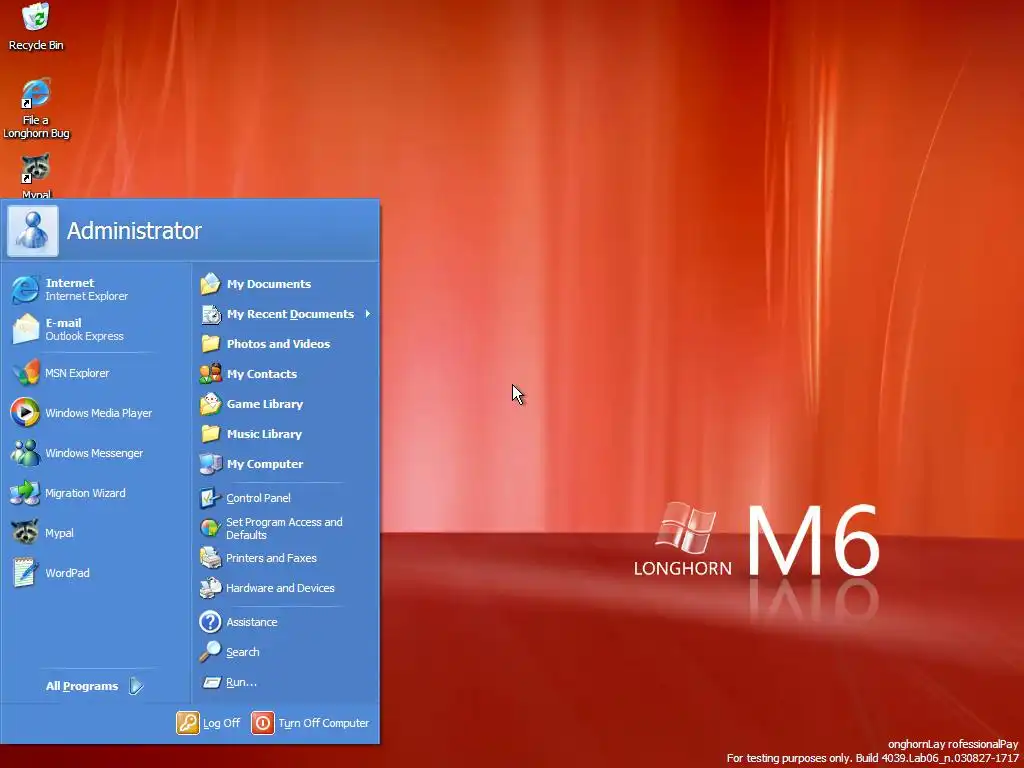This screenshot has width=1024, height=768.
Task: Expand My Recent Documents submenu arrow
Action: click(x=368, y=314)
